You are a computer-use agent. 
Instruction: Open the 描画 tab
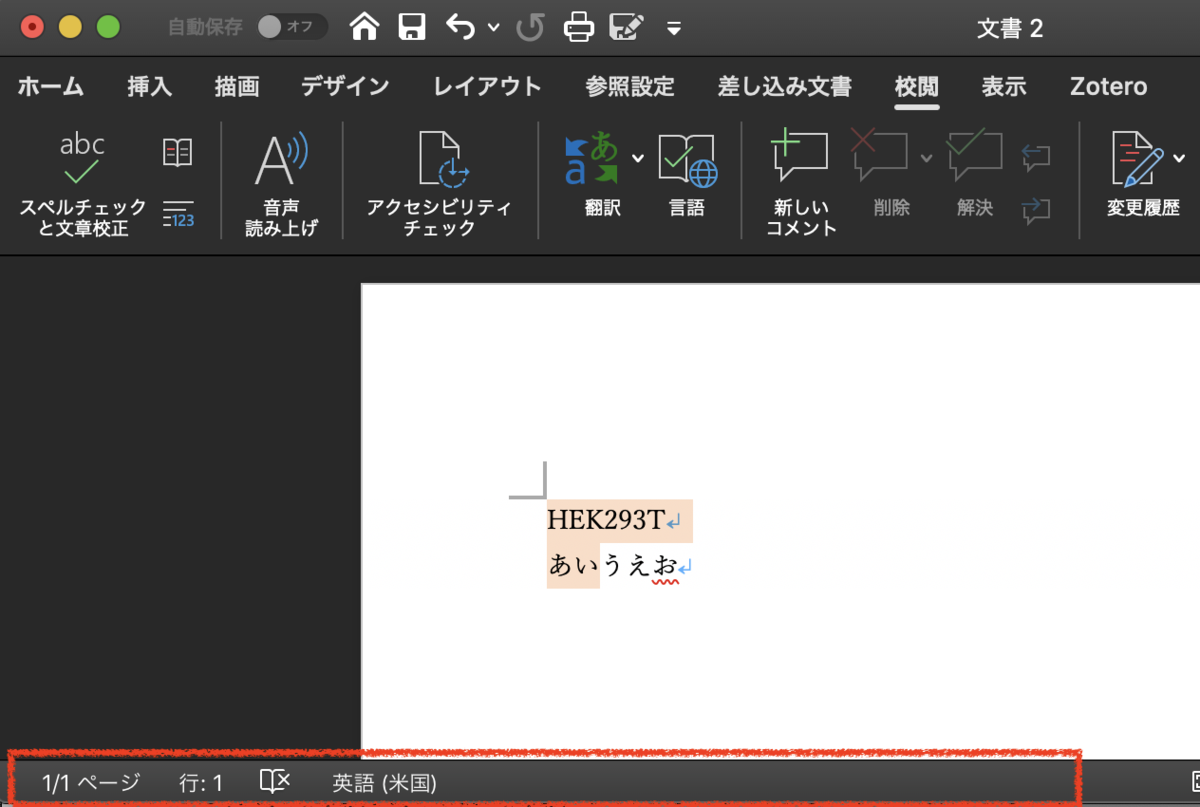point(237,87)
